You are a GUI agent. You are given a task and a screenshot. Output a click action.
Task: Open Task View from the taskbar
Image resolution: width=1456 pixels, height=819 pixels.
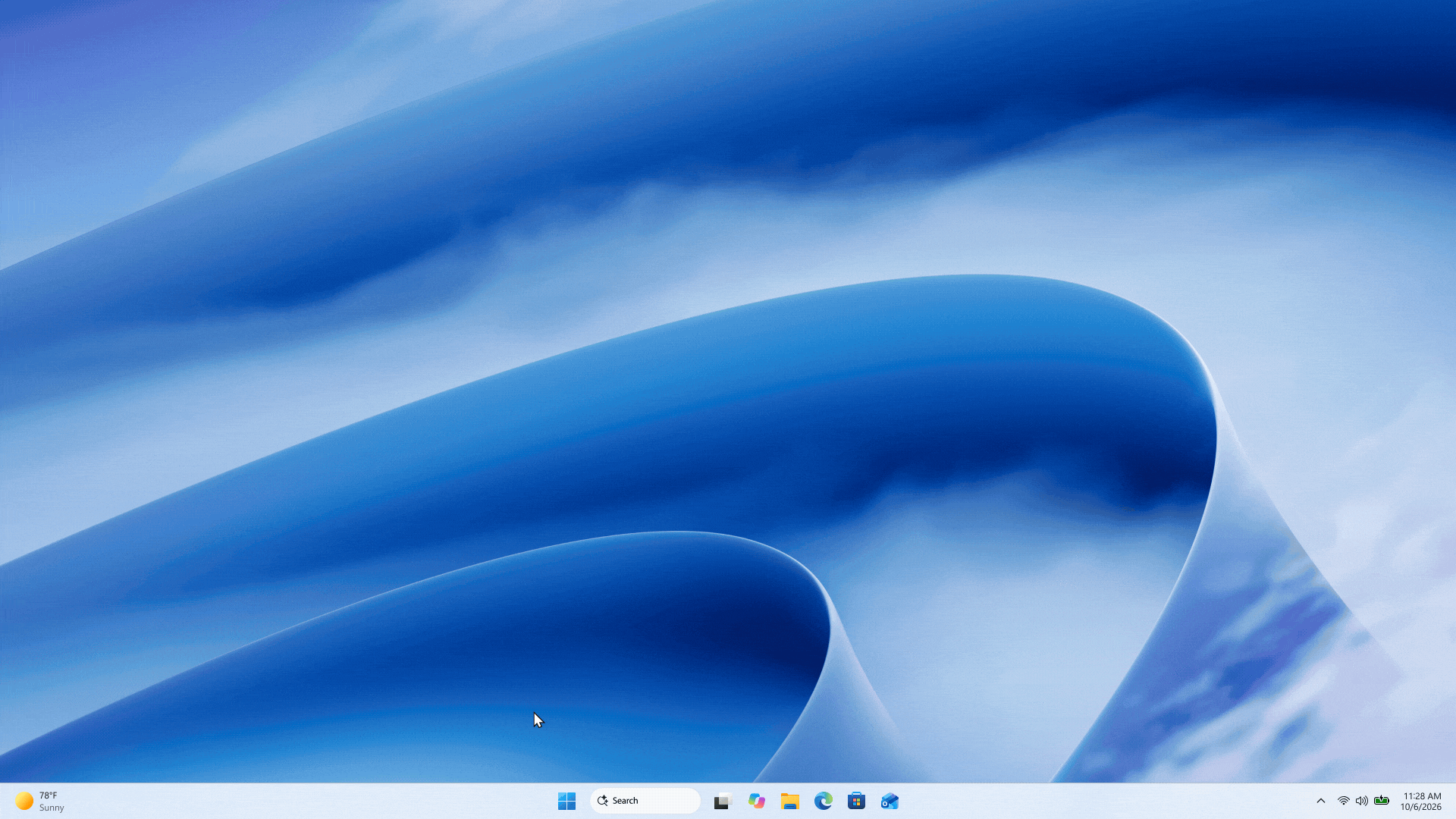pos(723,801)
